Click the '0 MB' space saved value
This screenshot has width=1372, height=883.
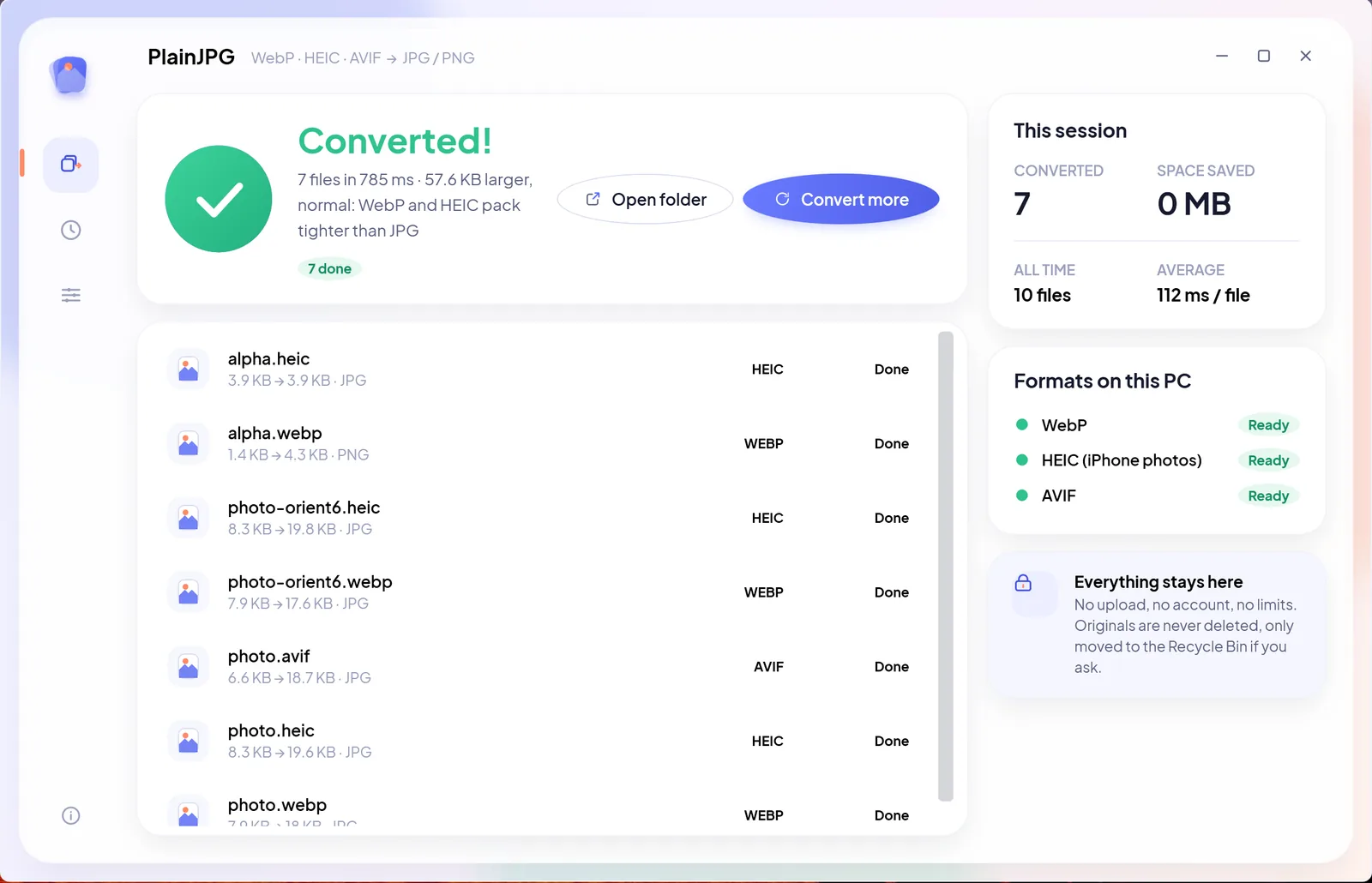coord(1194,204)
